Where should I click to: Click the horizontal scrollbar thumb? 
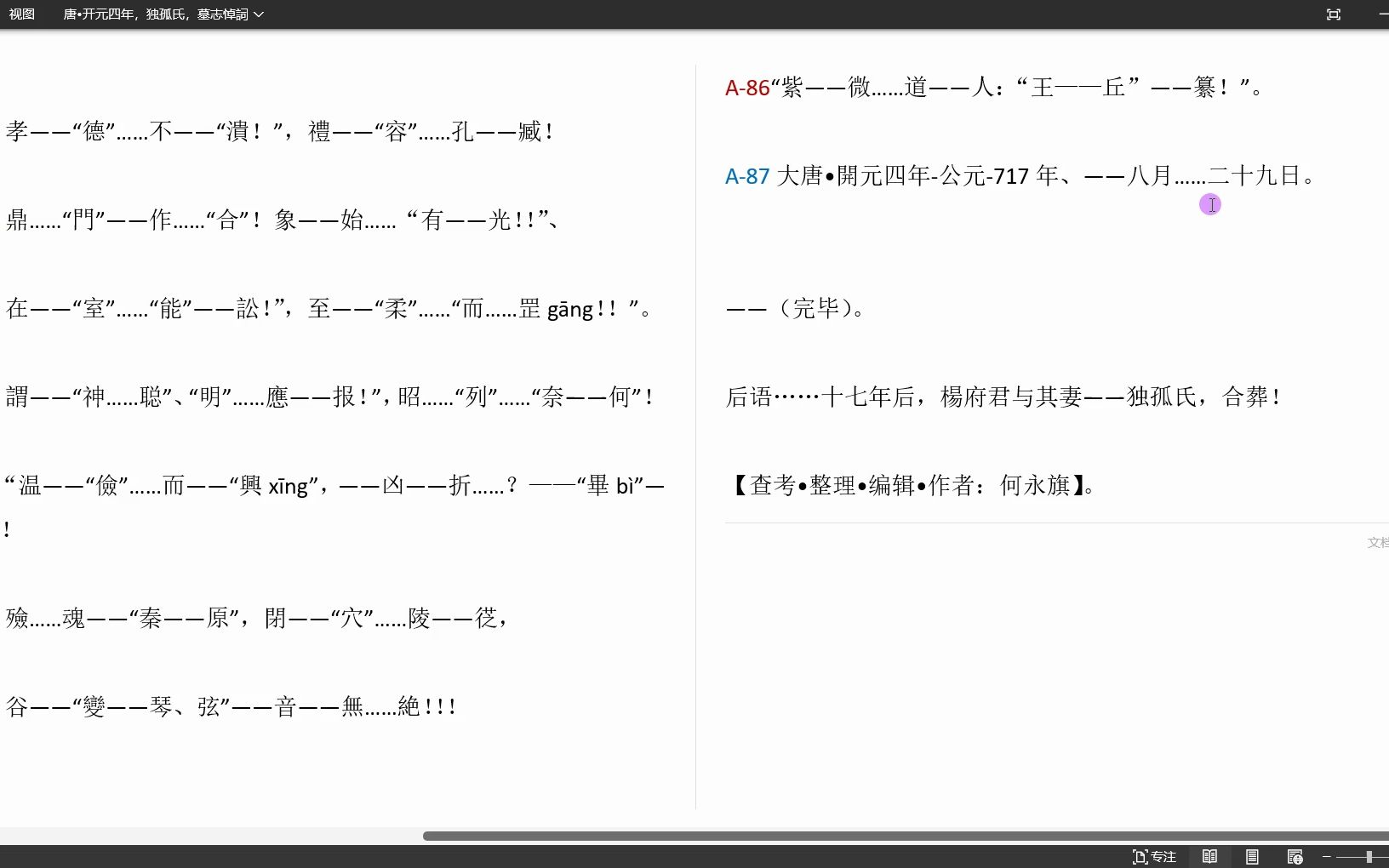[906, 836]
